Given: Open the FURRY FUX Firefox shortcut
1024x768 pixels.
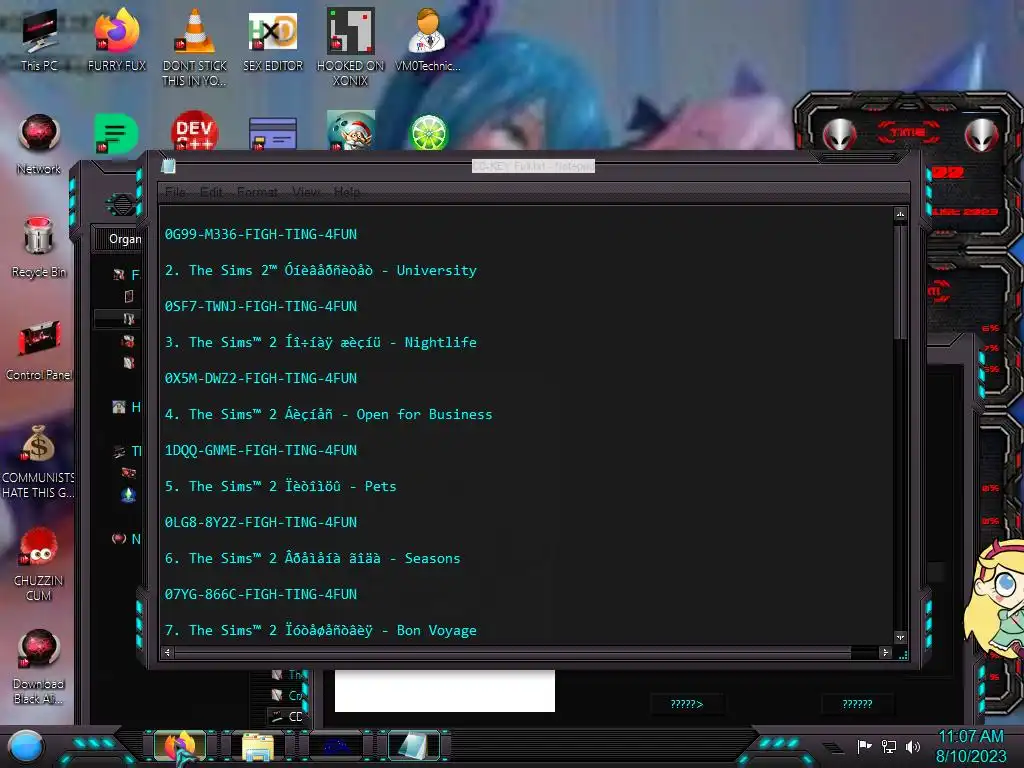Looking at the screenshot, I should tap(116, 39).
